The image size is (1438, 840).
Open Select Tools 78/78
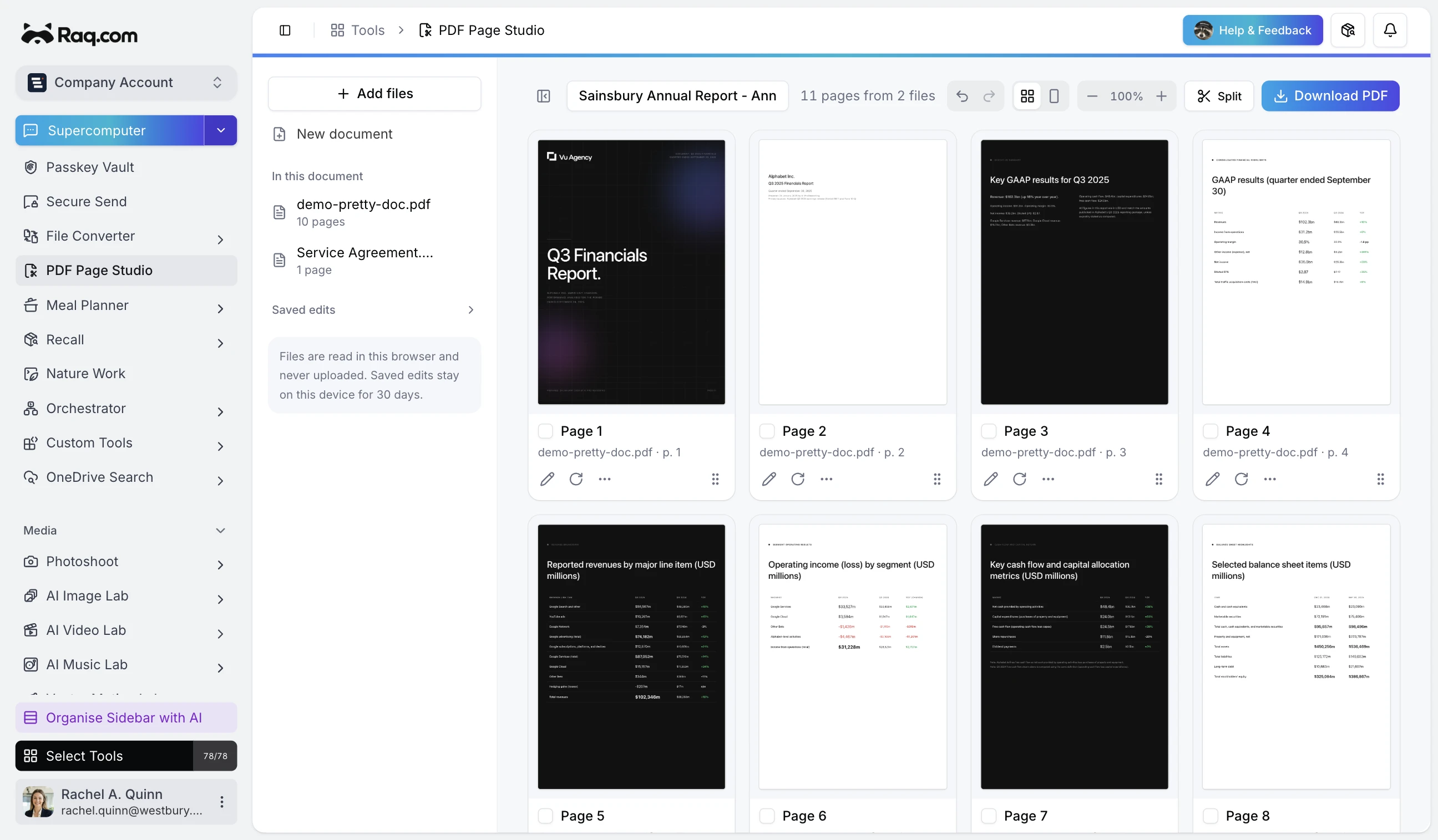tap(126, 756)
